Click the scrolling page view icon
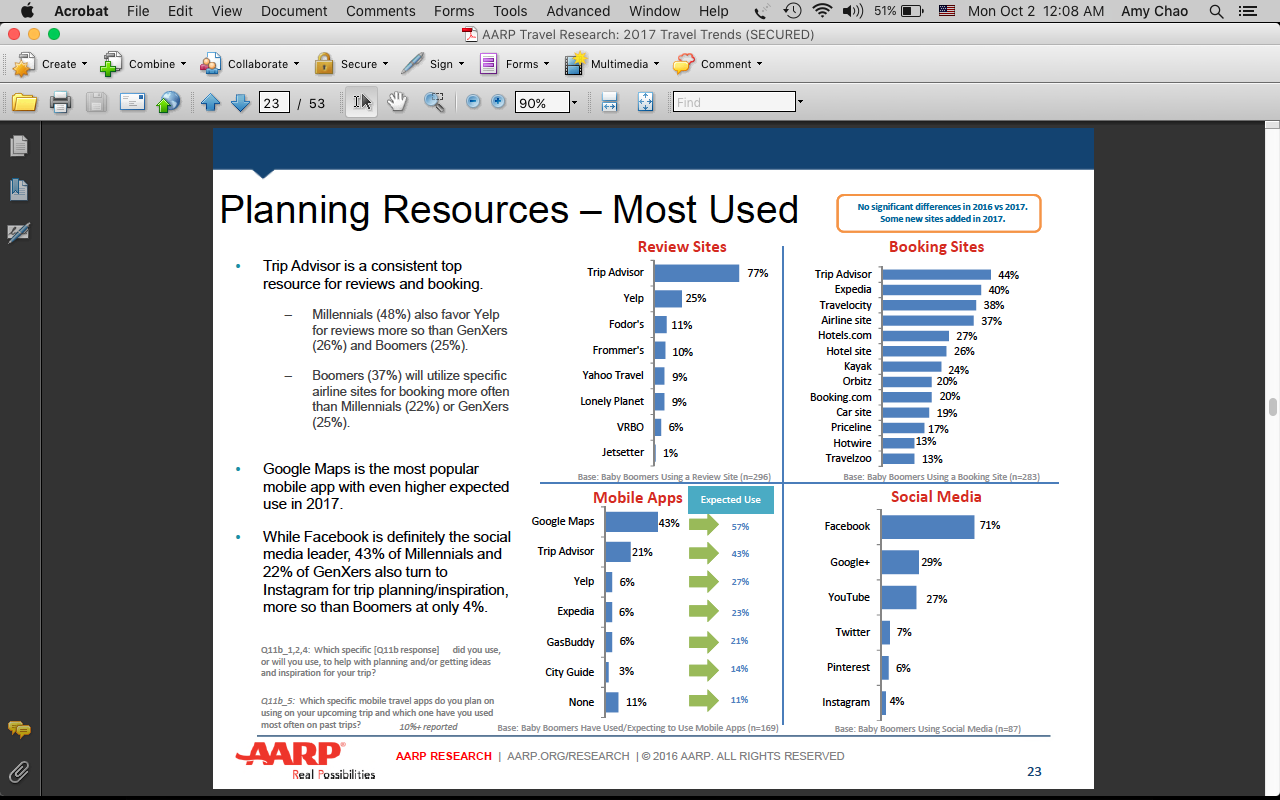 (609, 102)
